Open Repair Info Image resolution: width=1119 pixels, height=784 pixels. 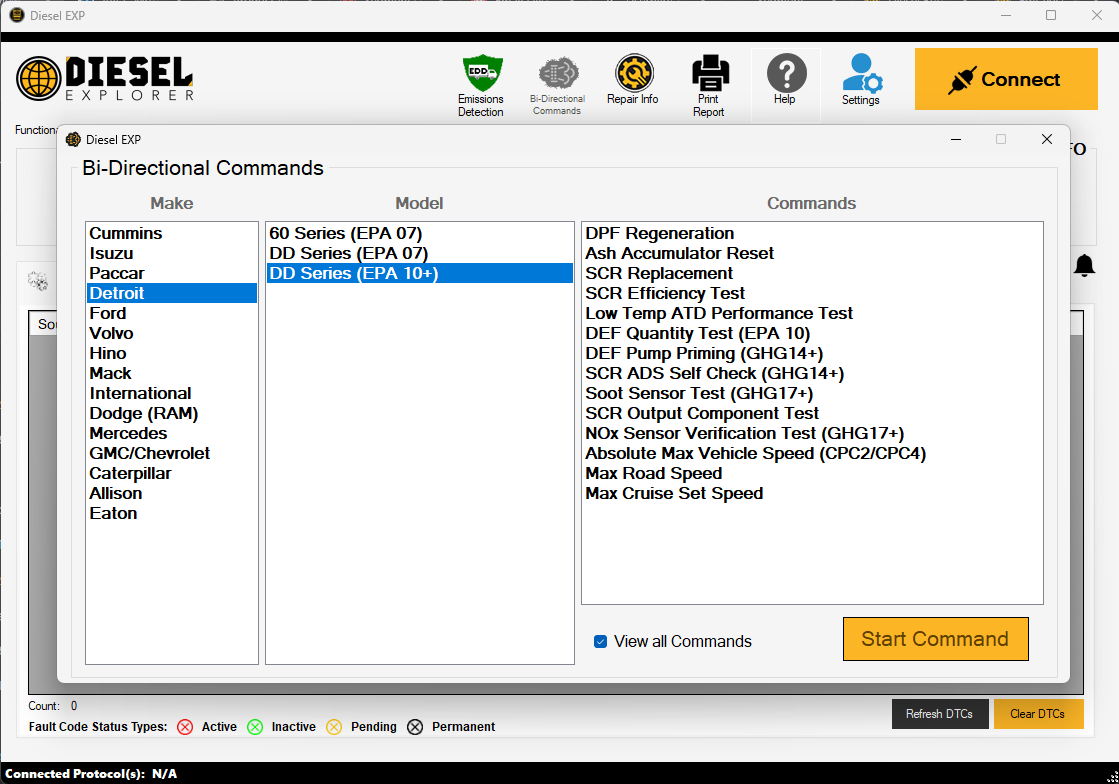click(x=633, y=80)
